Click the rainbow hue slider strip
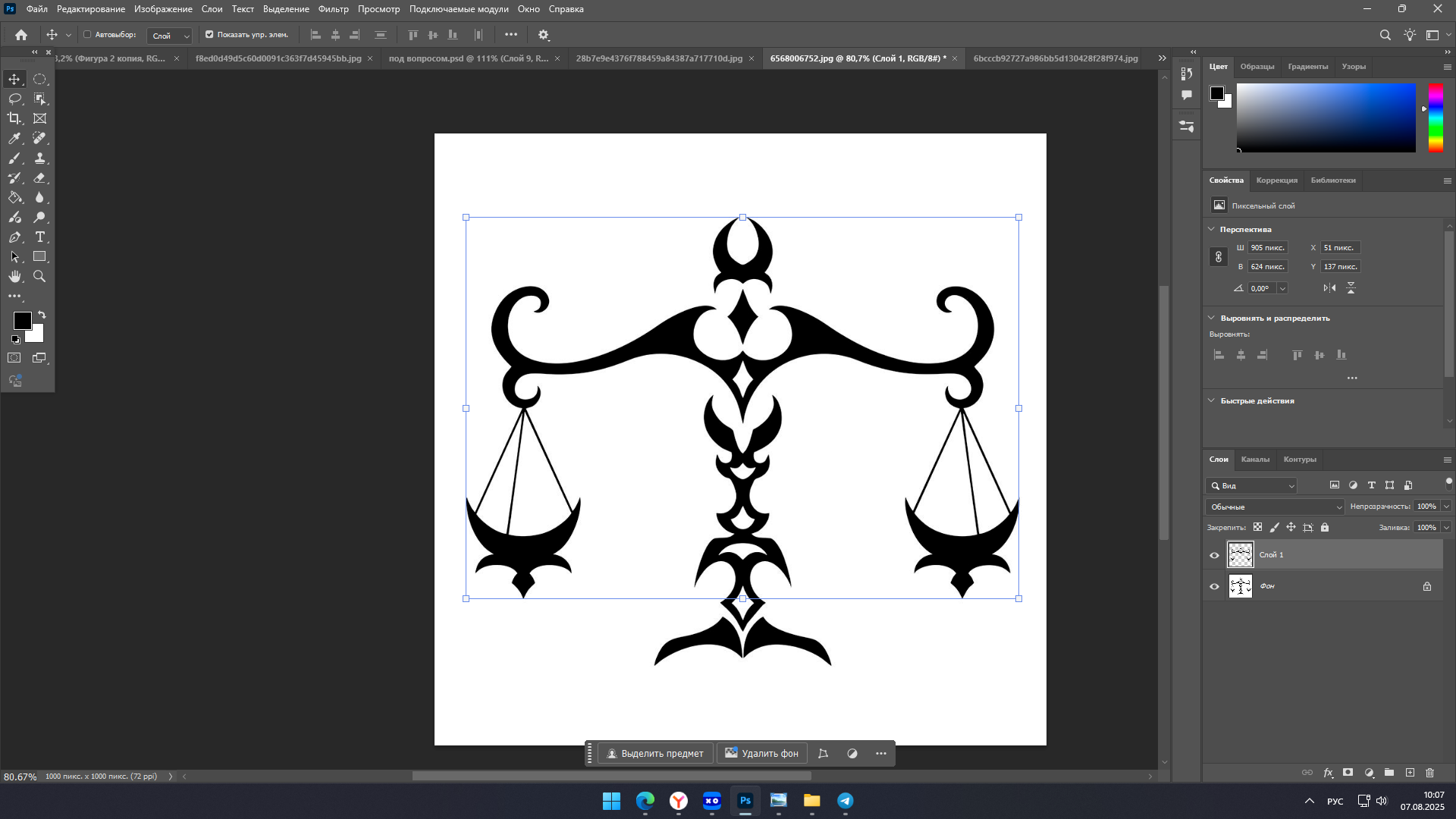 [x=1436, y=118]
